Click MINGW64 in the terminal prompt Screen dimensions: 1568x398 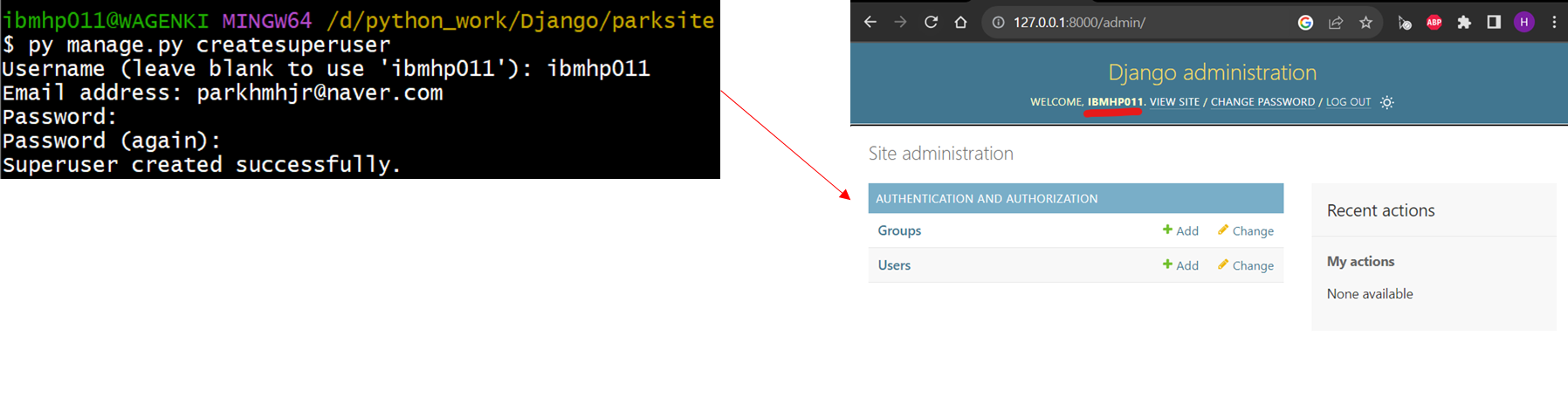pos(267,20)
